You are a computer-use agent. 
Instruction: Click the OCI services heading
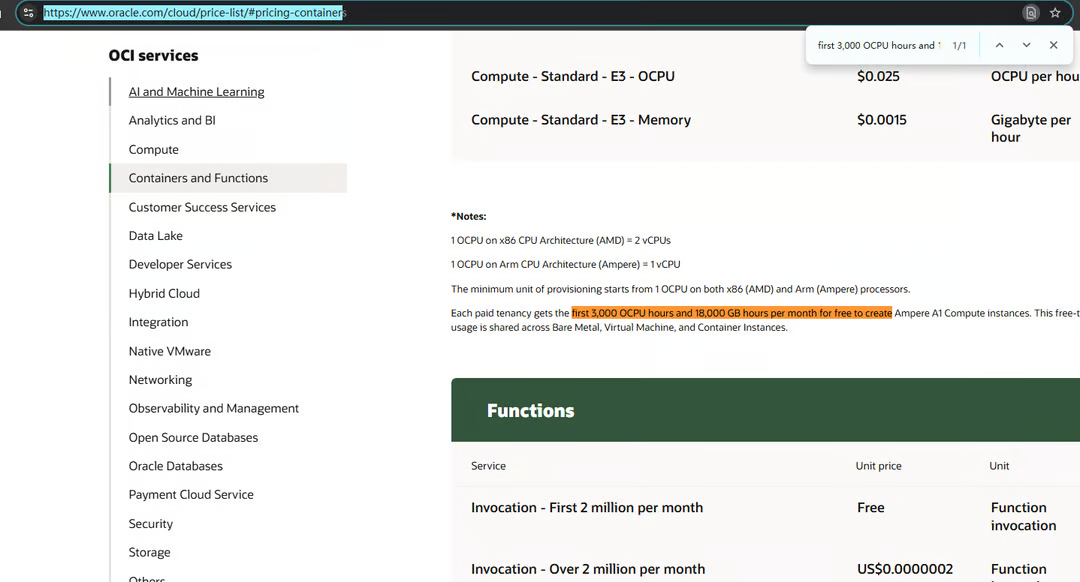[x=153, y=56]
